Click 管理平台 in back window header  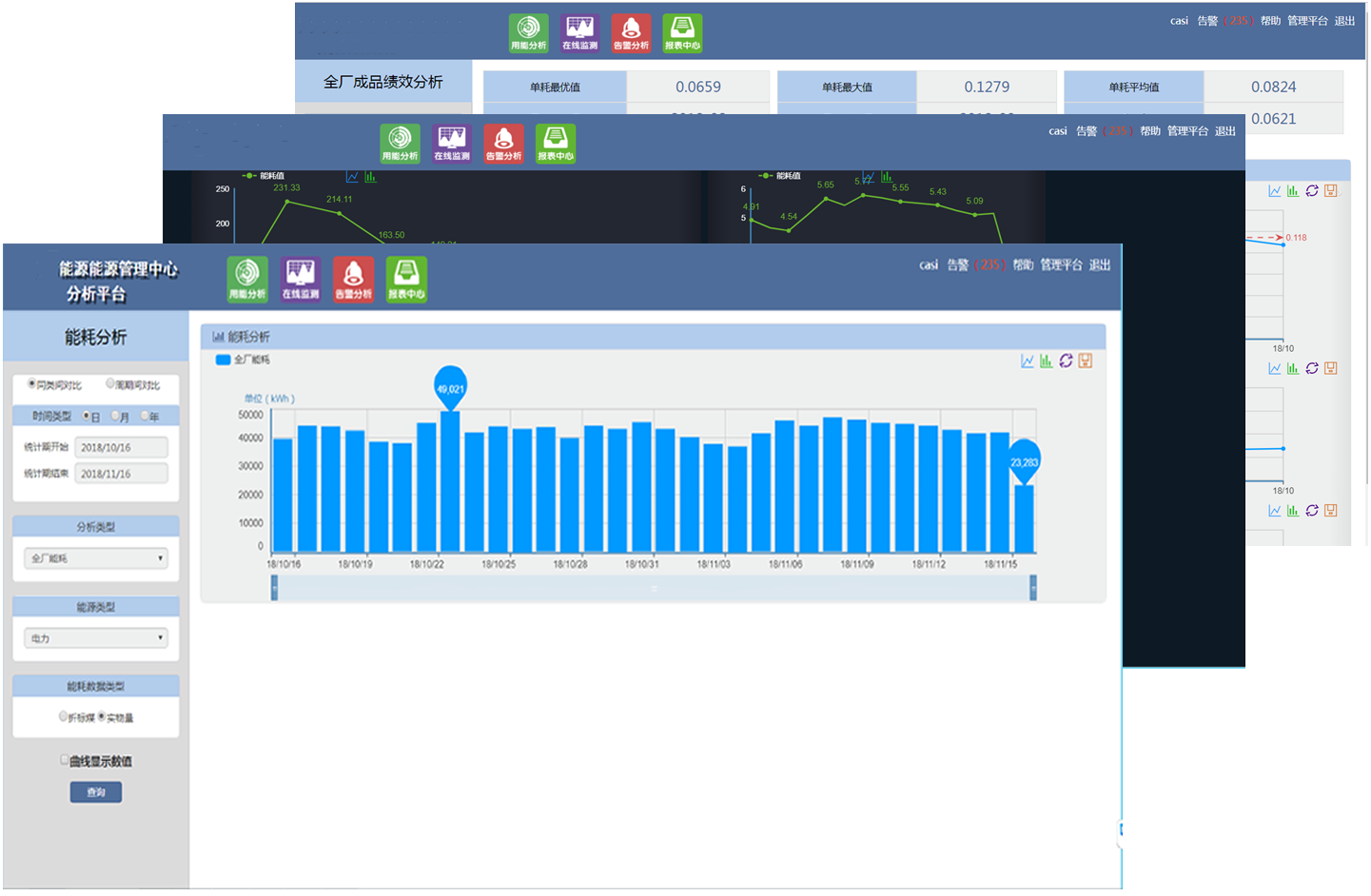pos(1307,21)
